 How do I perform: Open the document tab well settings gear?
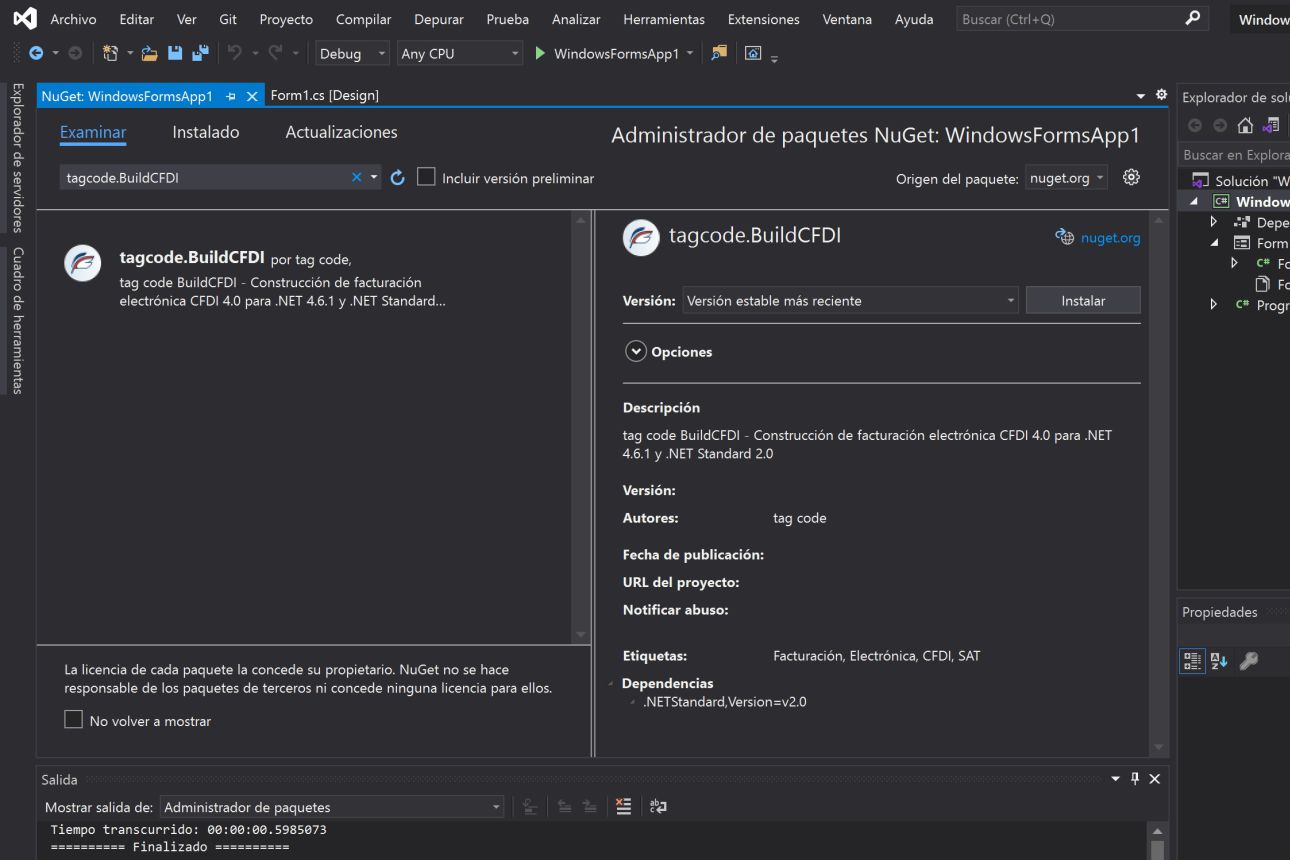point(1161,95)
